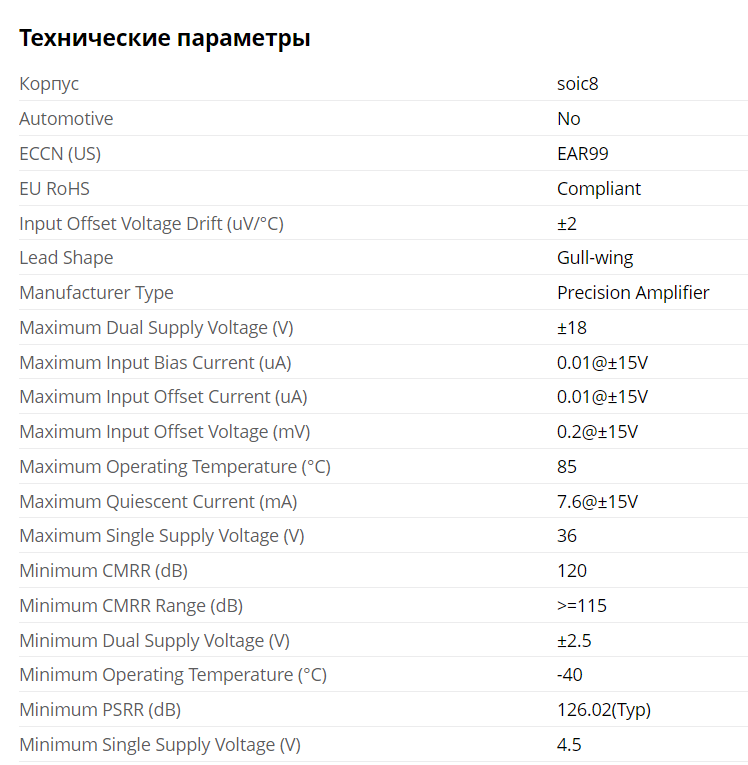Click "Maximum Input Bias Current (uA)" label

point(155,363)
